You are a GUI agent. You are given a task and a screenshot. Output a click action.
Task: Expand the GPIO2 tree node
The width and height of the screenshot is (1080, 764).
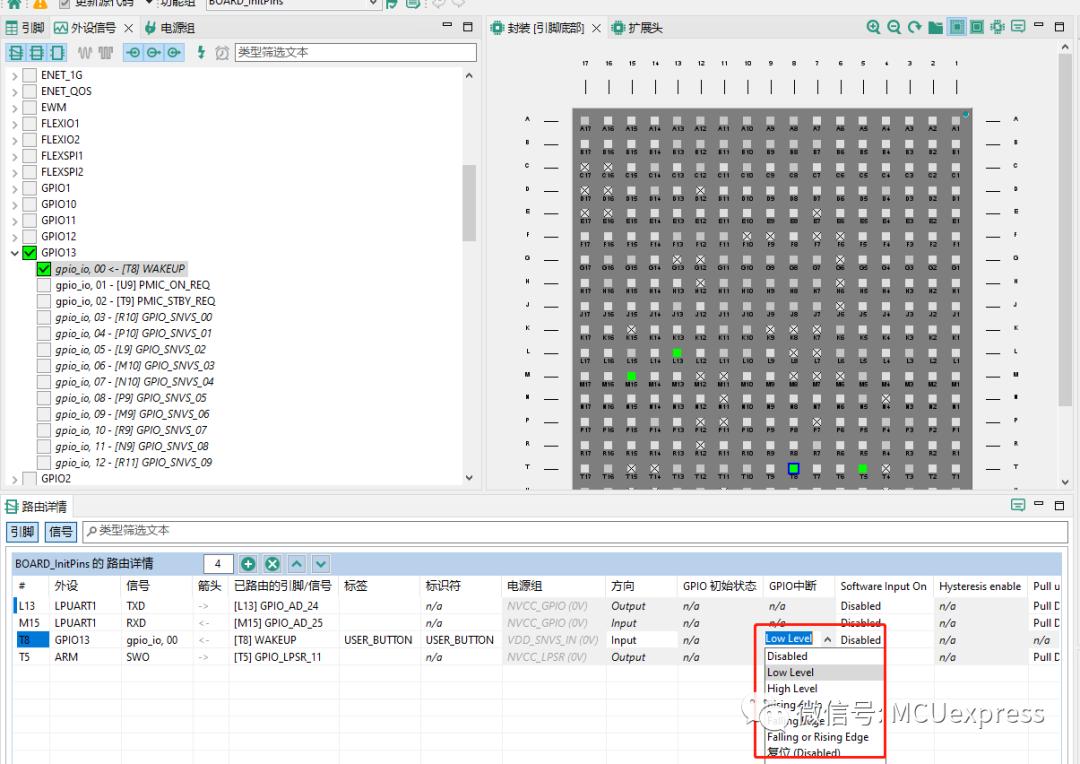point(14,479)
